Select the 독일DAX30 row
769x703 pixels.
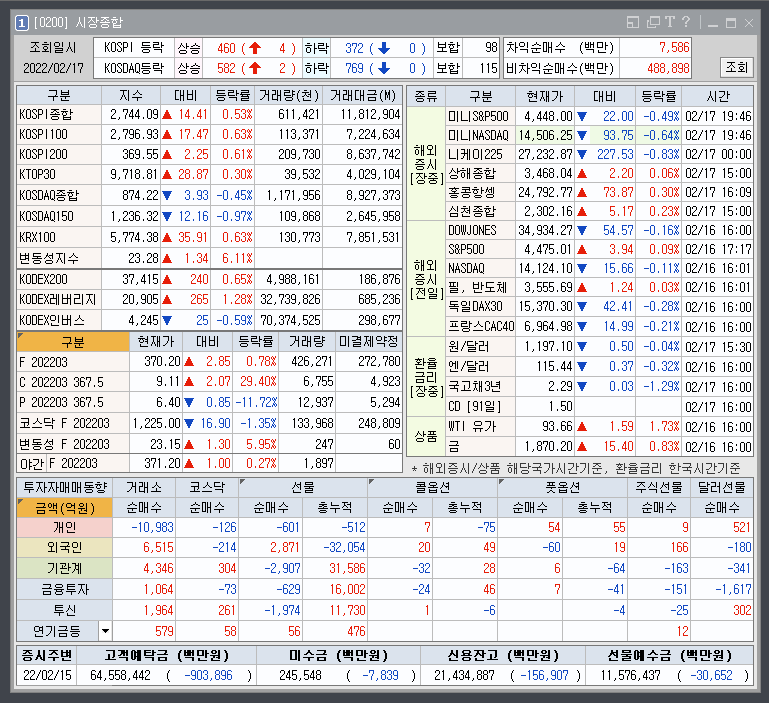(600, 307)
